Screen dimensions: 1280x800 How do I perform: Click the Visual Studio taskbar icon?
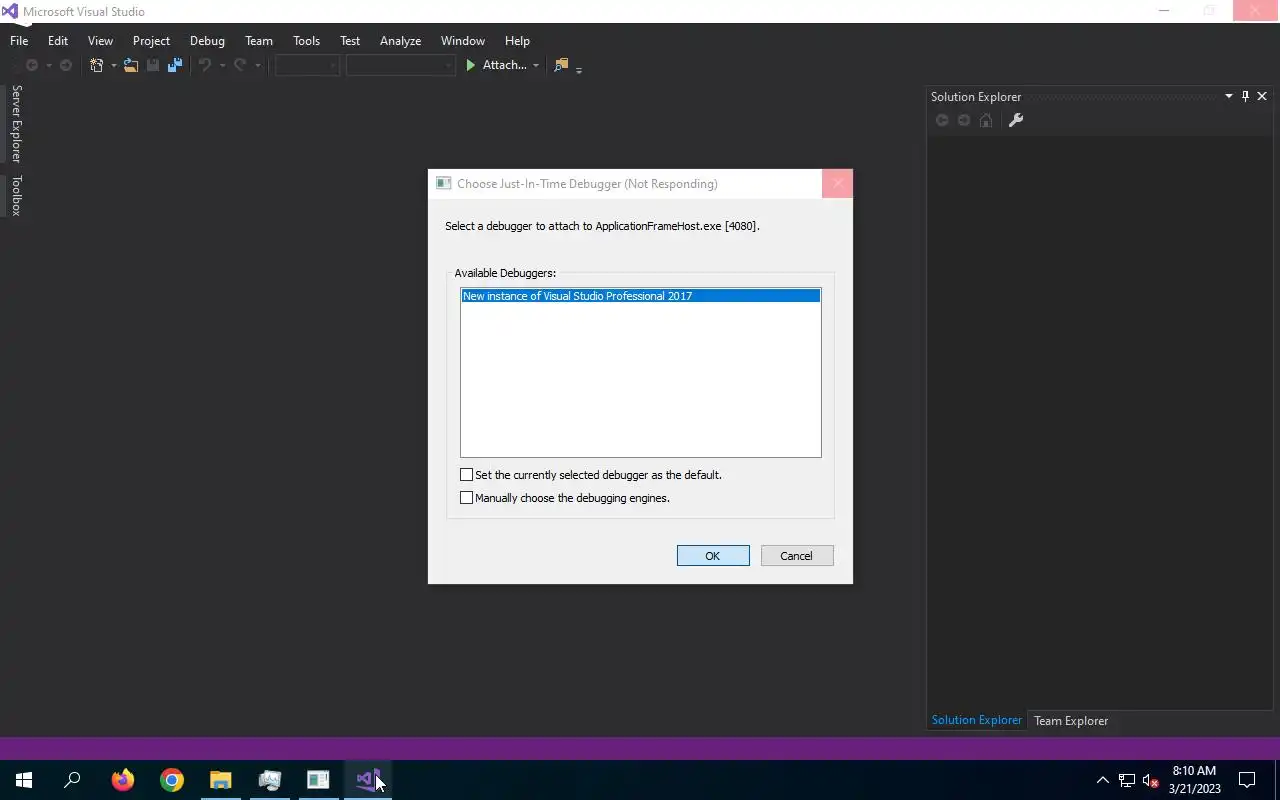pos(367,780)
